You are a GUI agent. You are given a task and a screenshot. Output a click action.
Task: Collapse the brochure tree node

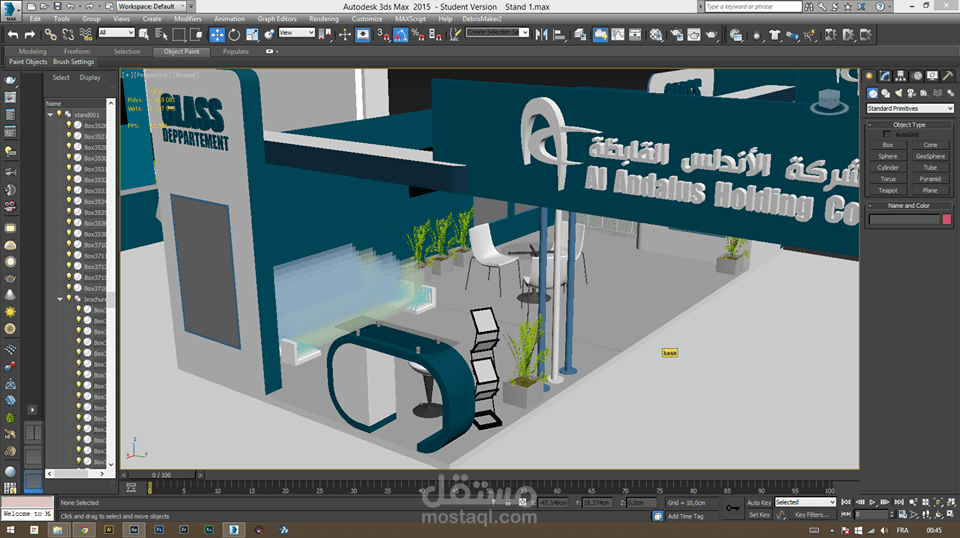[60, 299]
